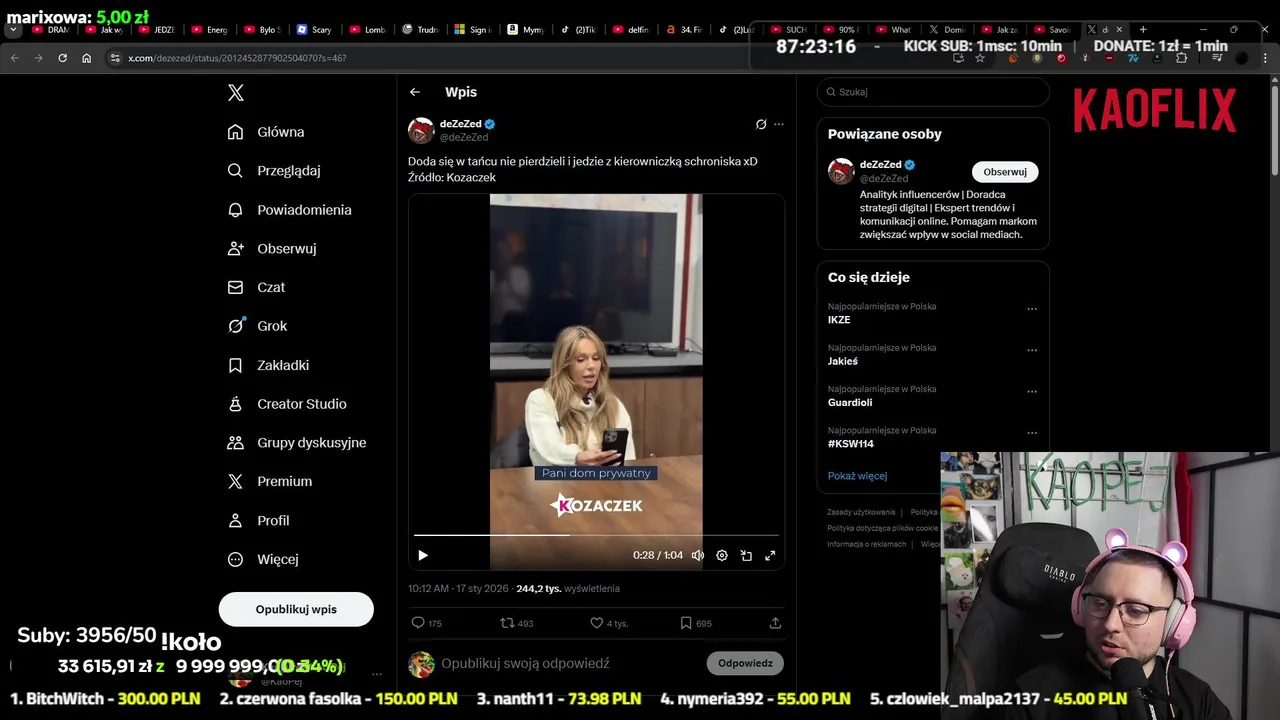Viewport: 1280px width, 720px height.
Task: Open tab search dropdown arrow
Action: click(13, 30)
